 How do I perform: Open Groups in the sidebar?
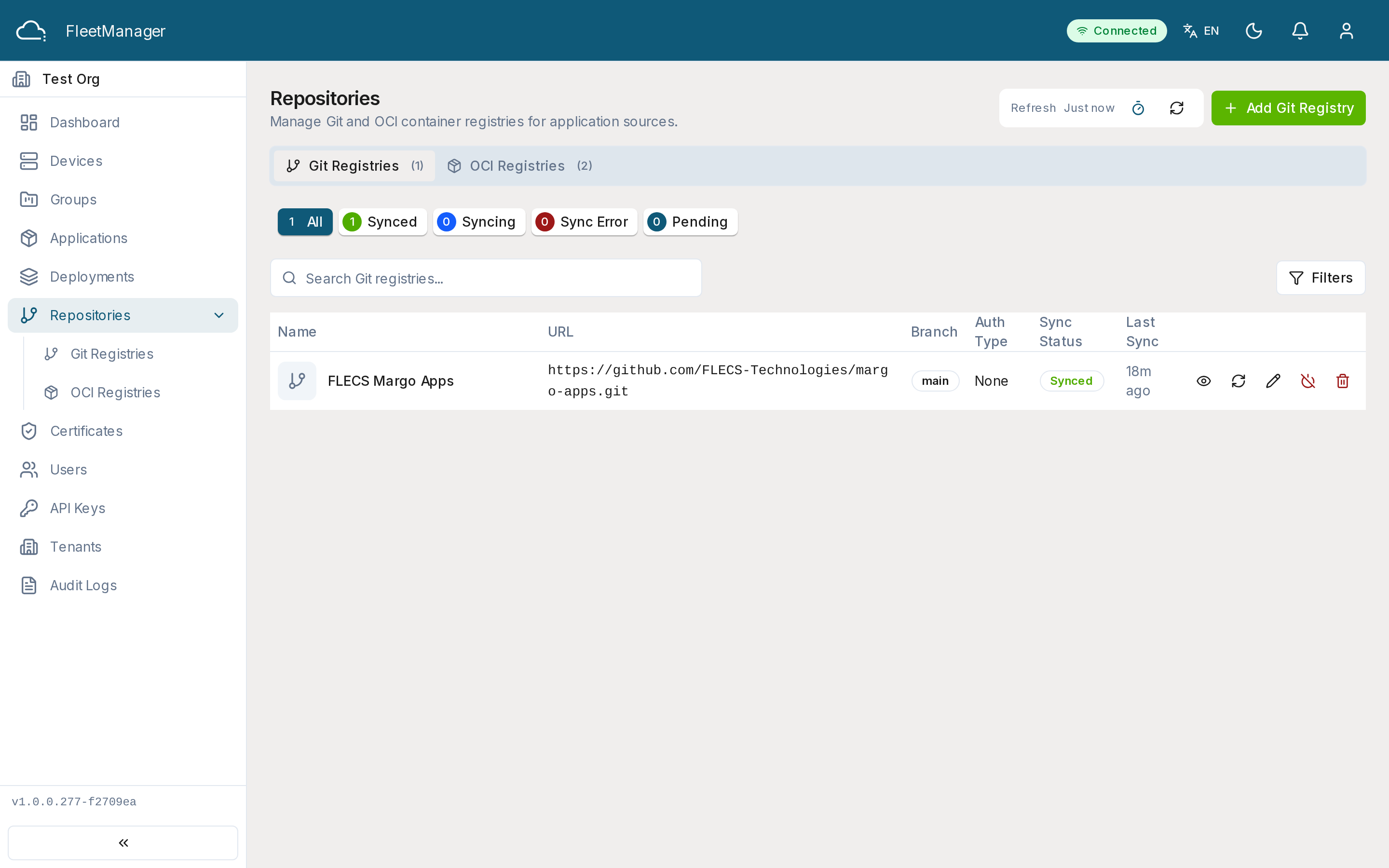click(x=123, y=199)
